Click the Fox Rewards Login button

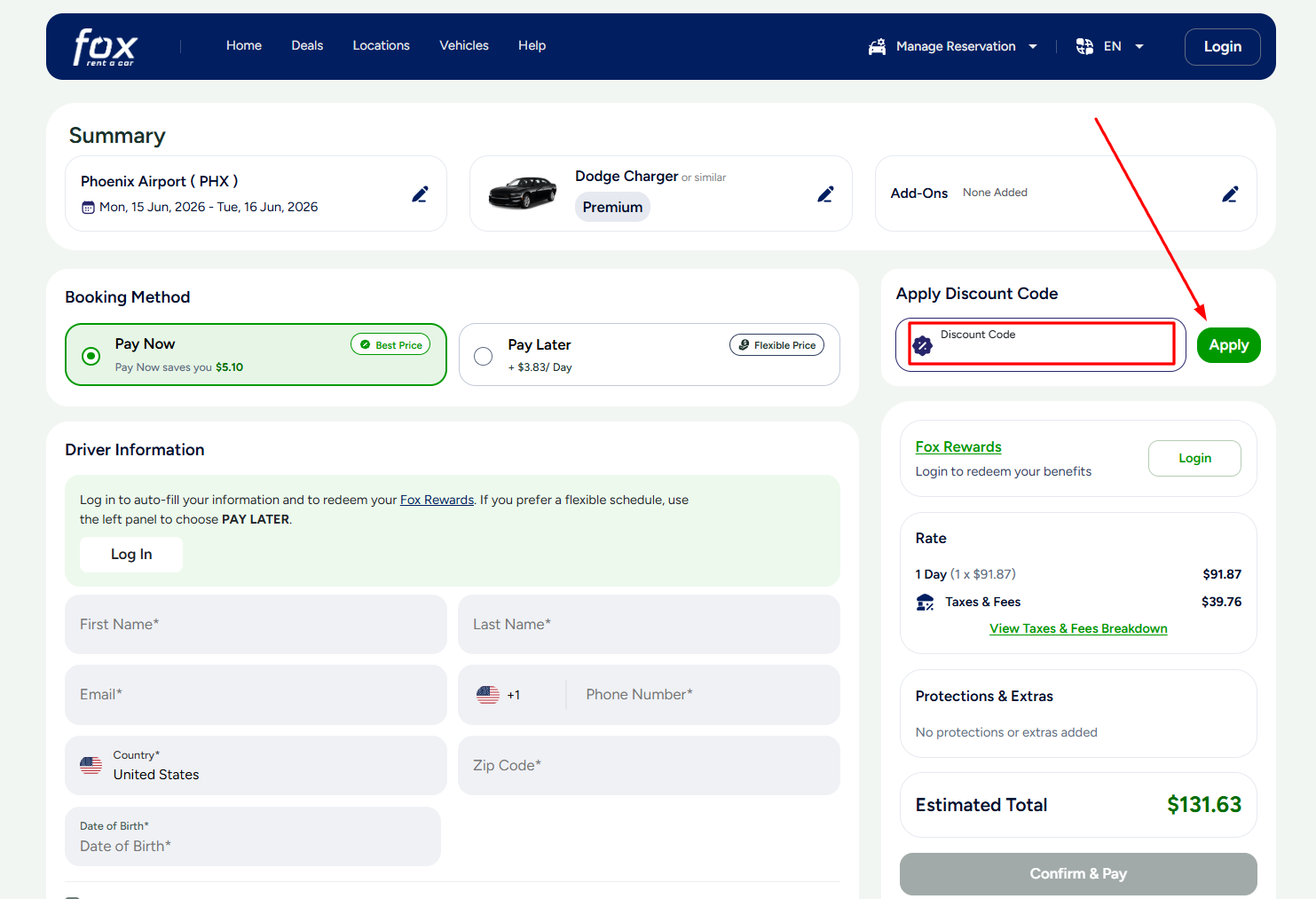tap(1195, 458)
